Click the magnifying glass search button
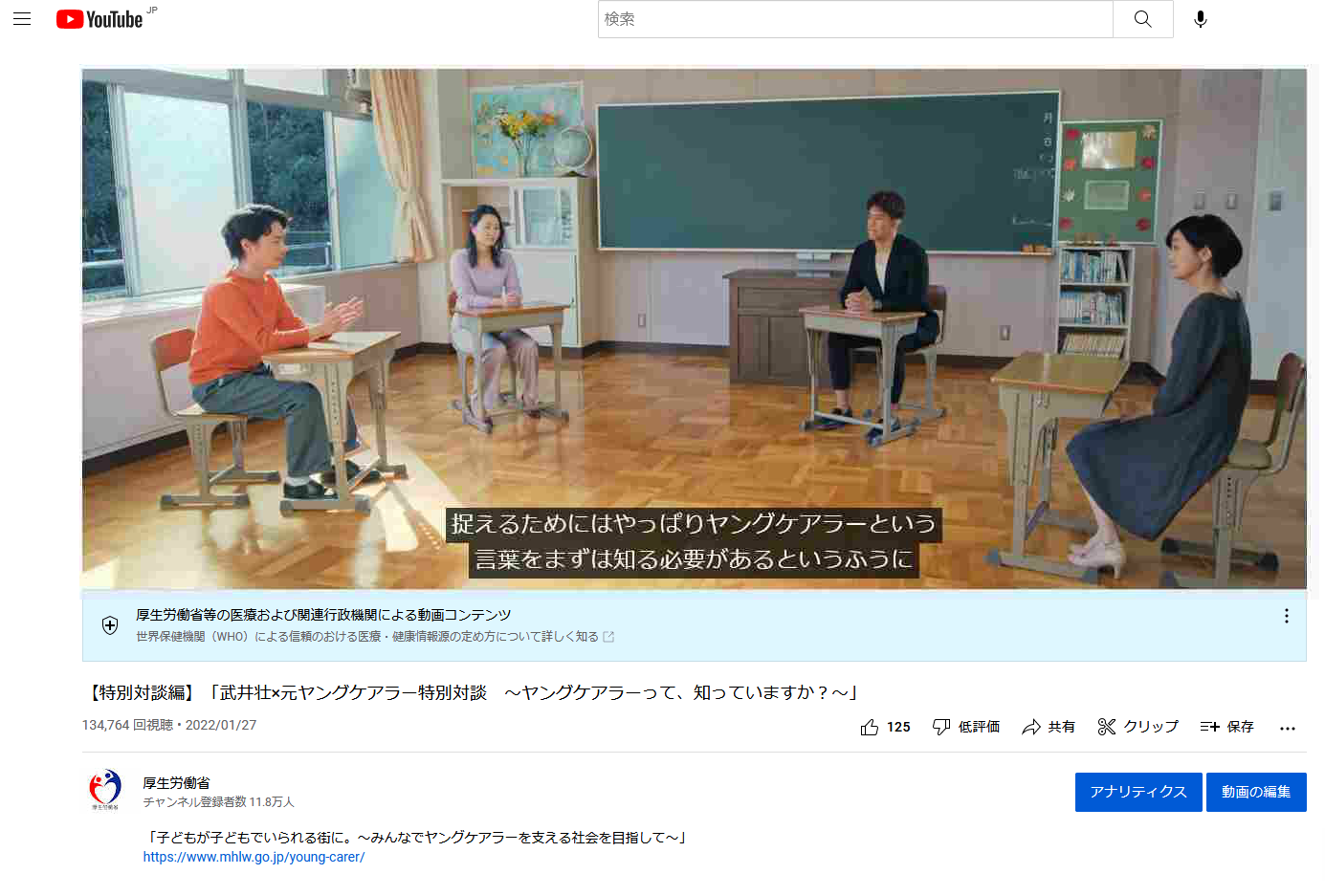 tap(1142, 19)
